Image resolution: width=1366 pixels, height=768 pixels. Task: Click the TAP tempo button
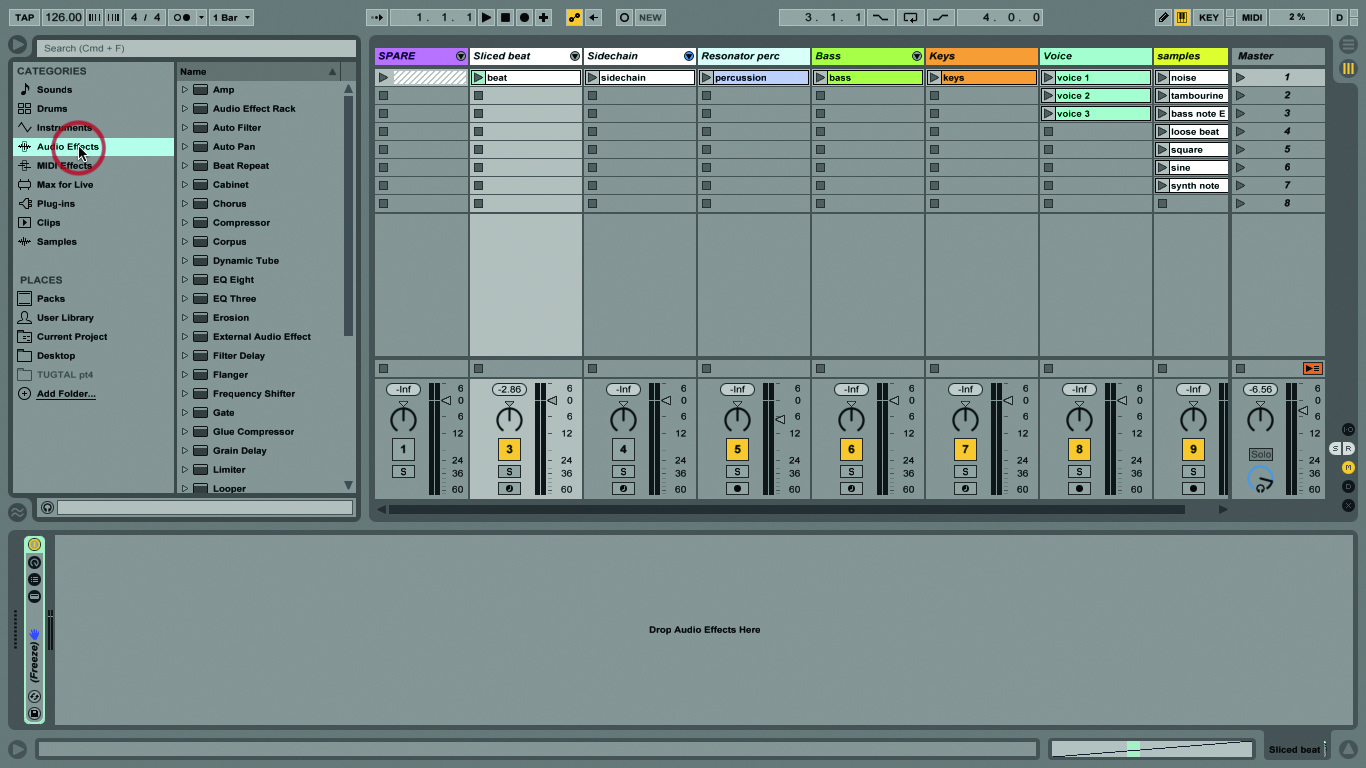[23, 17]
